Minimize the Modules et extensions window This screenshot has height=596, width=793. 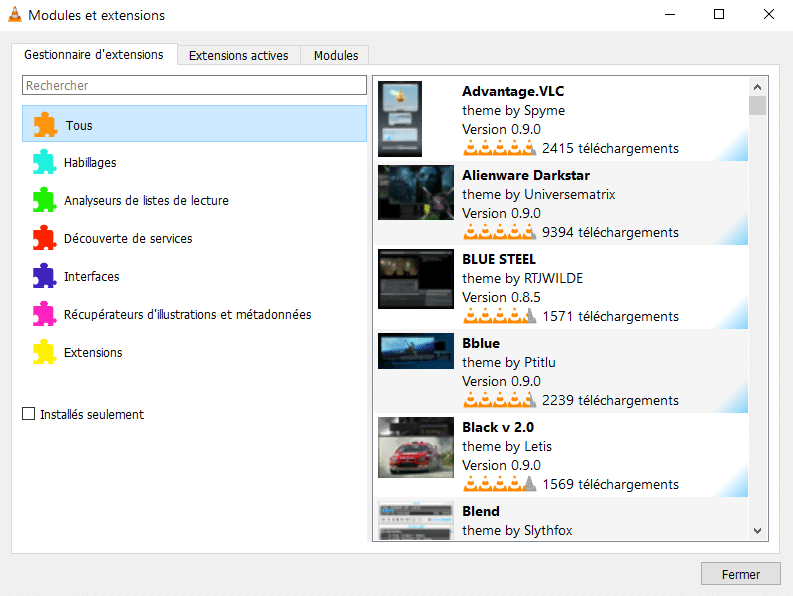click(x=670, y=14)
